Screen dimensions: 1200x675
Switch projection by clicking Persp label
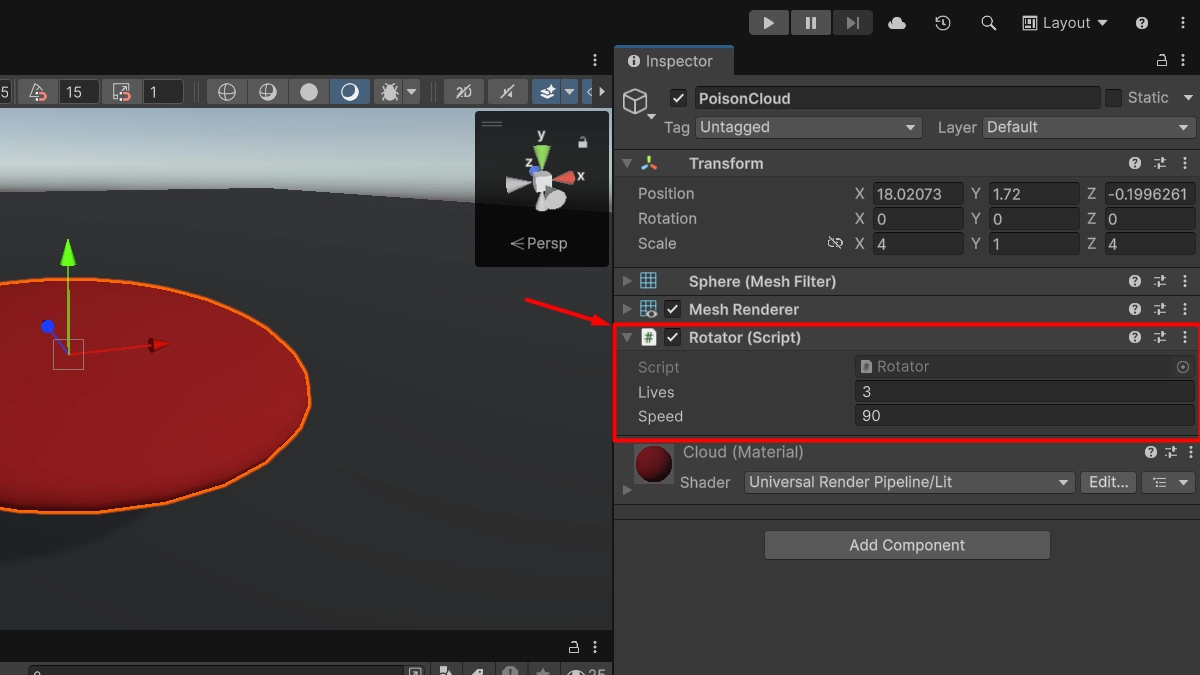(540, 243)
